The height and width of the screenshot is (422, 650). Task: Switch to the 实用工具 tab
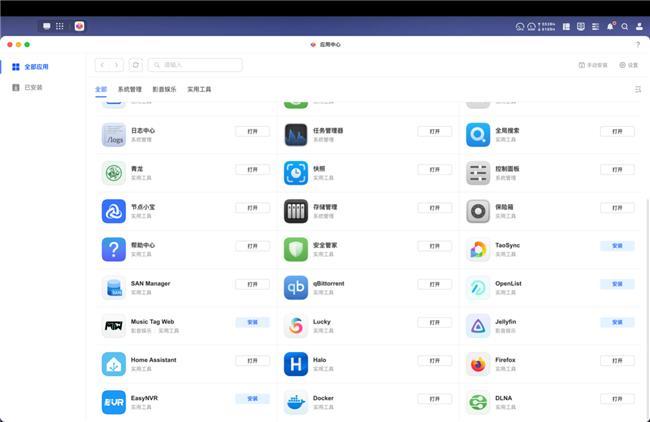pyautogui.click(x=199, y=89)
